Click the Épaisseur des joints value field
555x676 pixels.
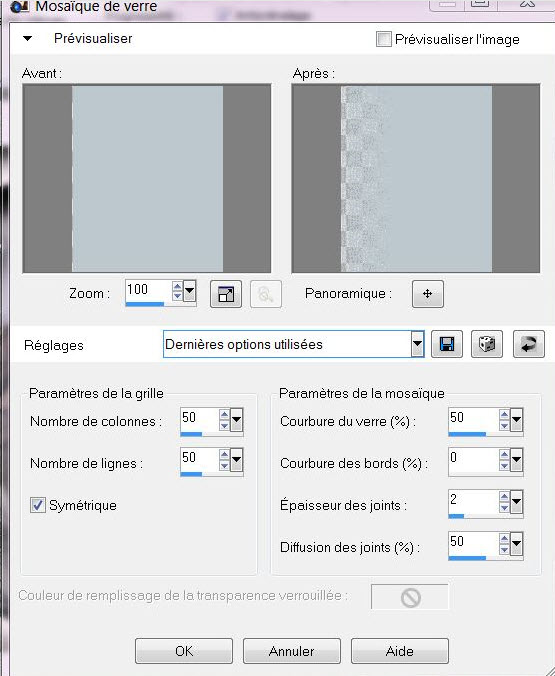[x=473, y=501]
